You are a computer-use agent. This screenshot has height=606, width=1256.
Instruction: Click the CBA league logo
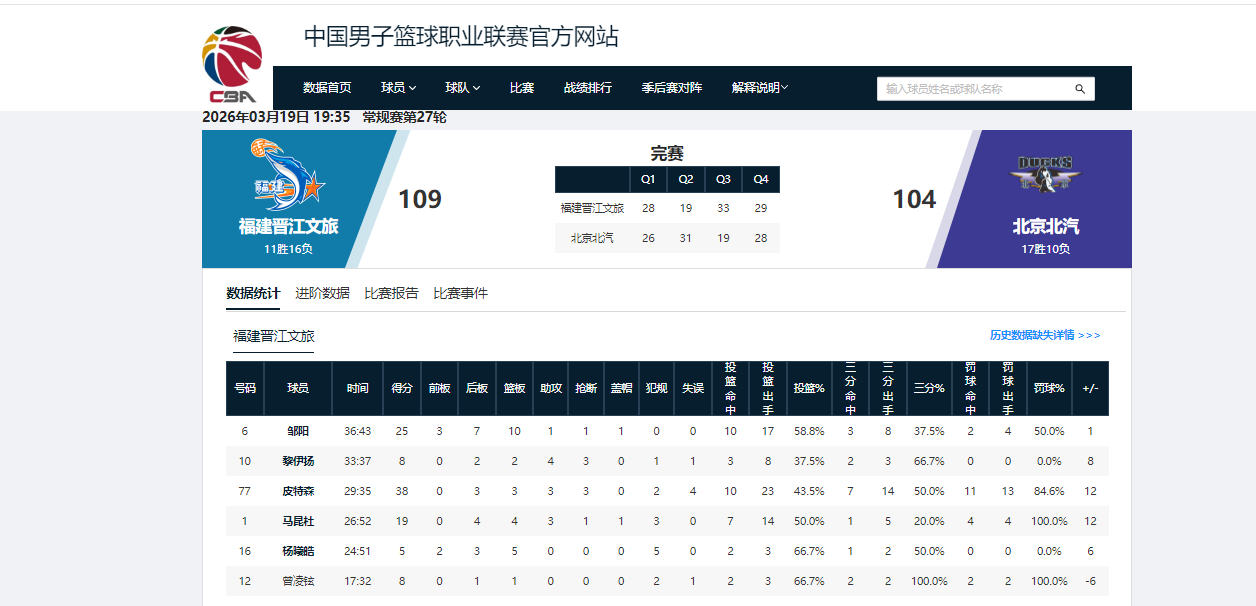(233, 64)
